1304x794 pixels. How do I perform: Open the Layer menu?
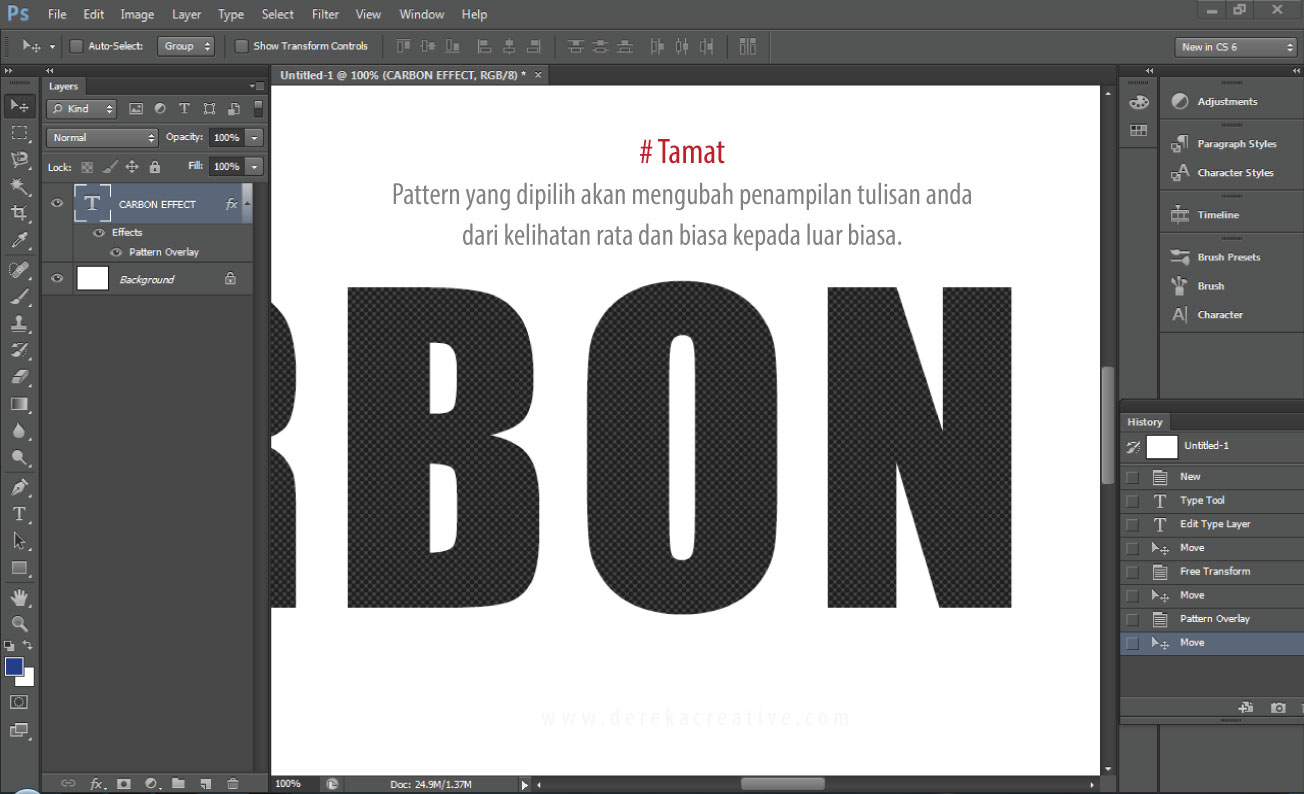[x=186, y=14]
